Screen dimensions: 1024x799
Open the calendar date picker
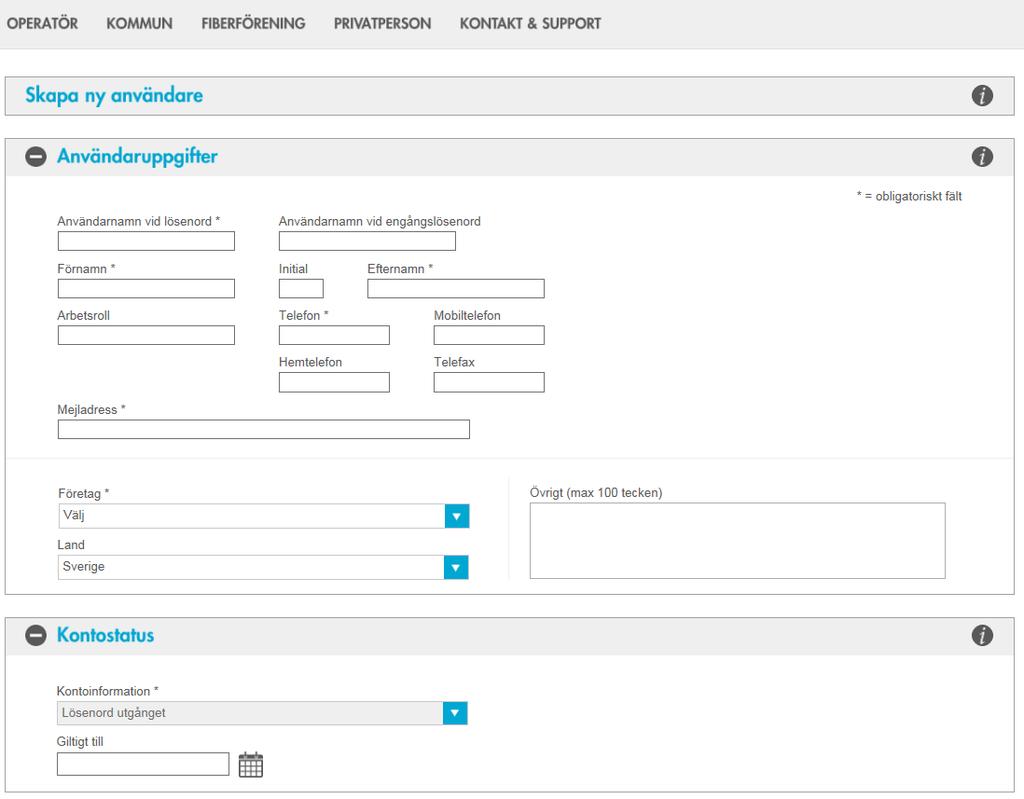pos(251,764)
